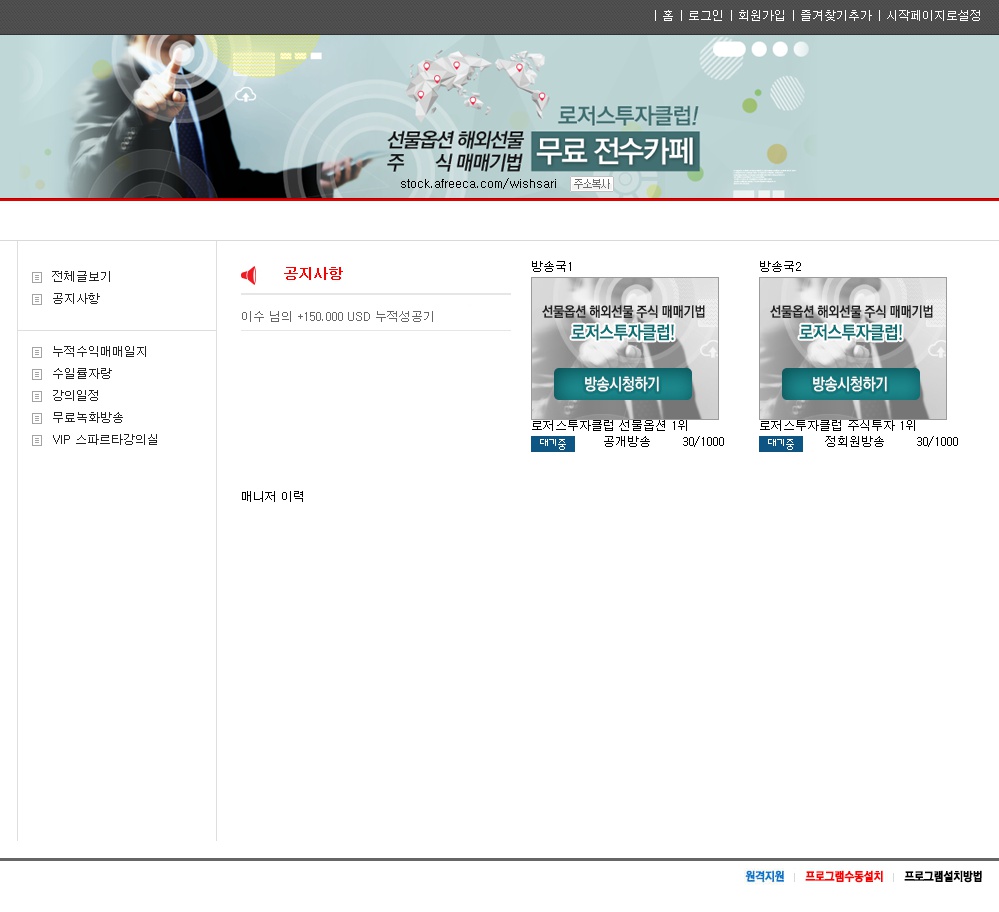This screenshot has width=999, height=912.
Task: Click the 매니저 이력 text
Action: (x=273, y=496)
